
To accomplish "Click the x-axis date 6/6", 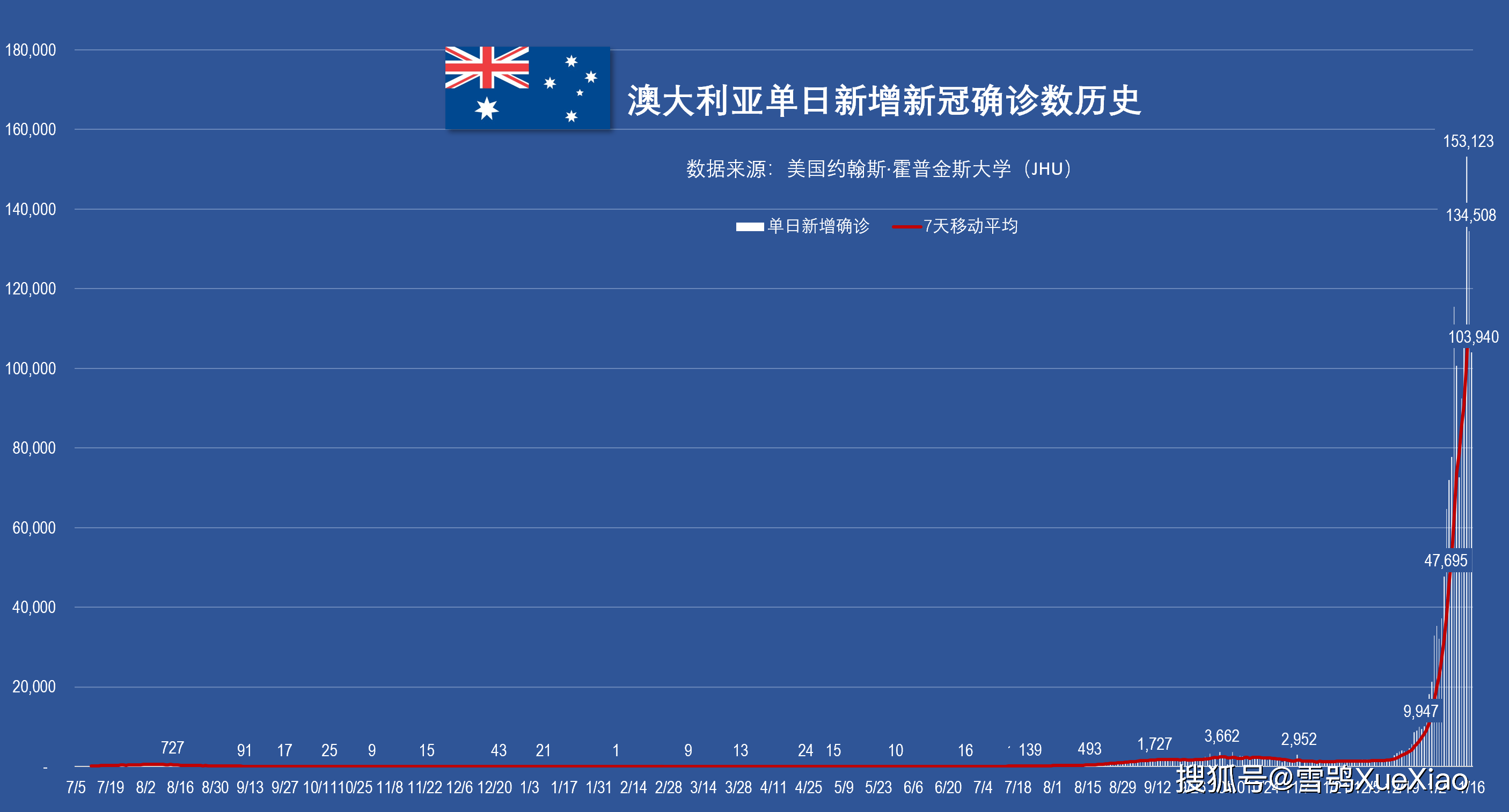I will (913, 787).
